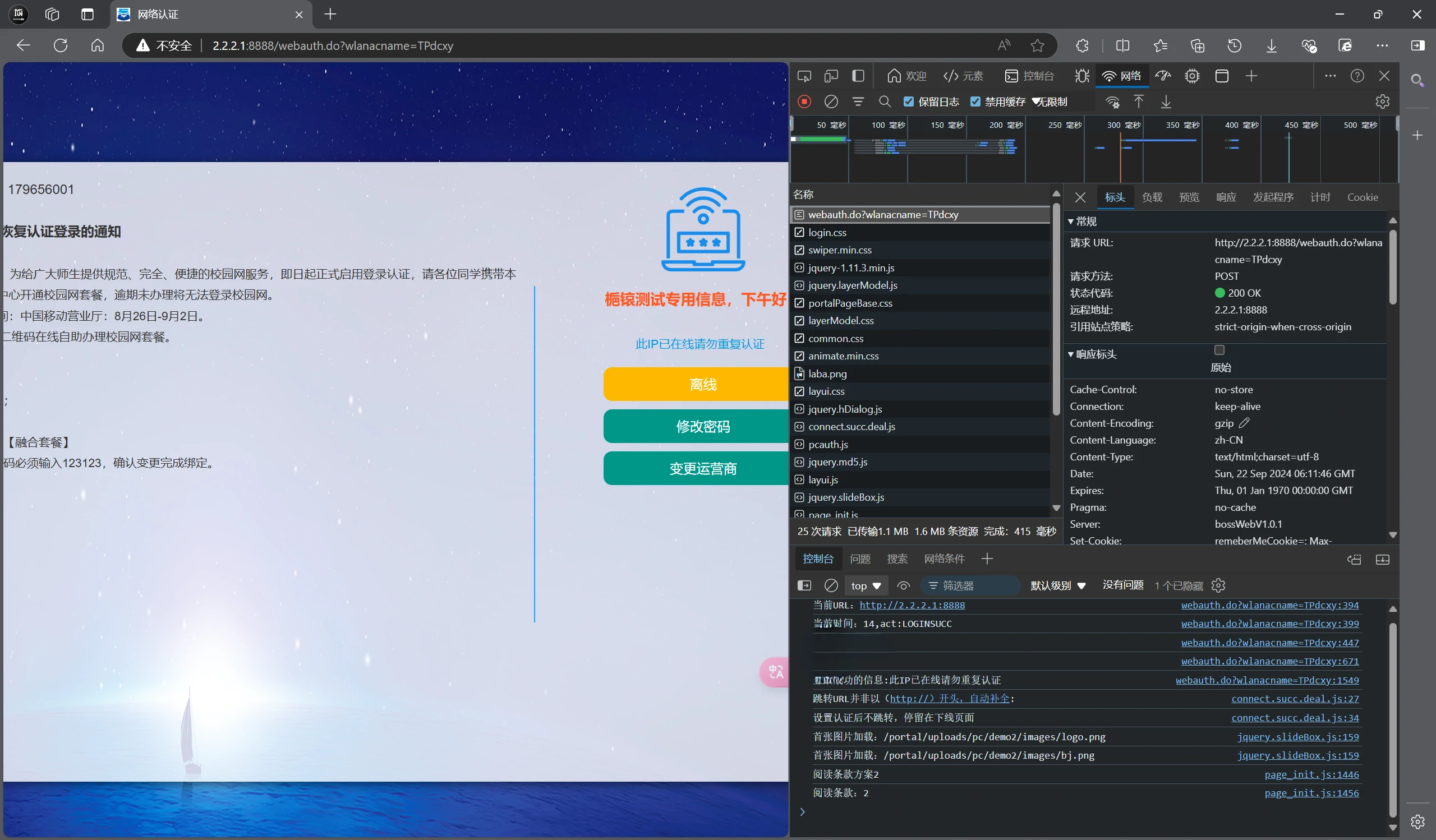Uncheck the 禁用缓存 checkbox

tap(975, 101)
